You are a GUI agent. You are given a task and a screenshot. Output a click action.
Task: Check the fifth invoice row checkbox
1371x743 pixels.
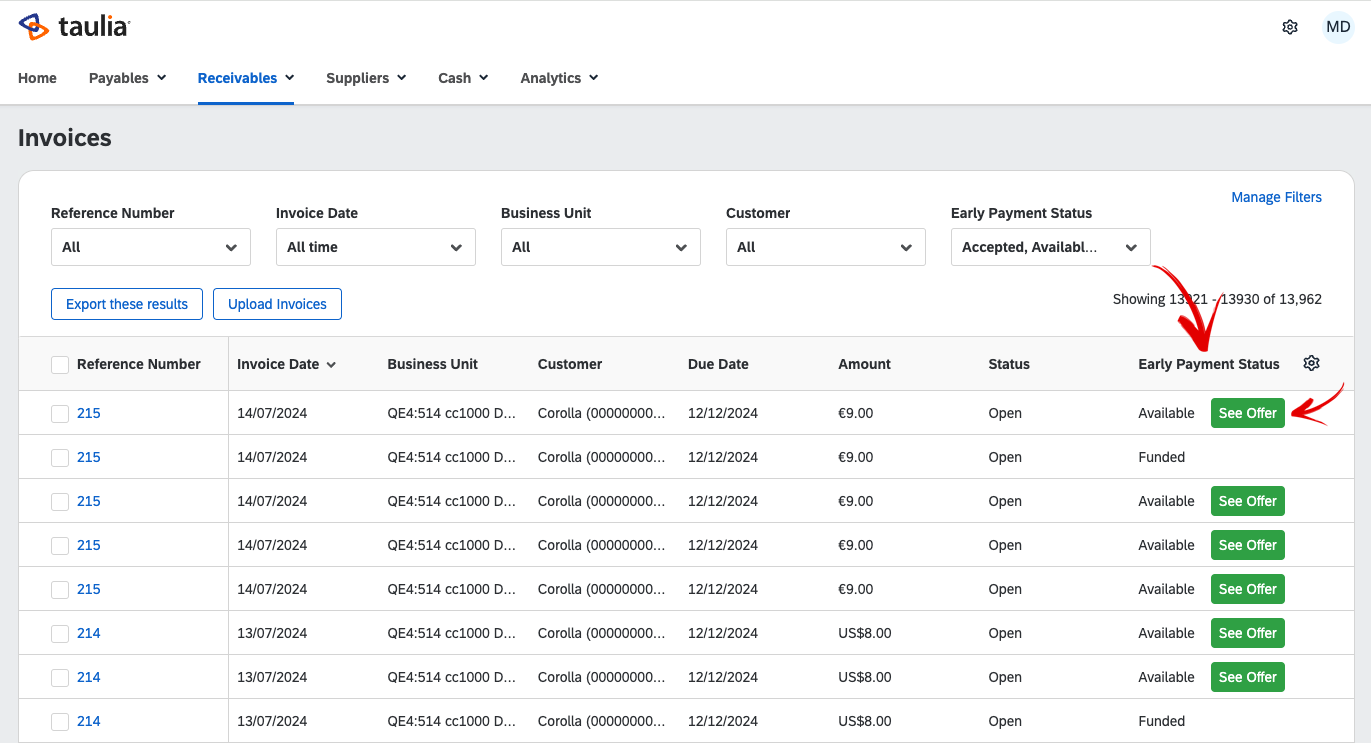pyautogui.click(x=60, y=589)
